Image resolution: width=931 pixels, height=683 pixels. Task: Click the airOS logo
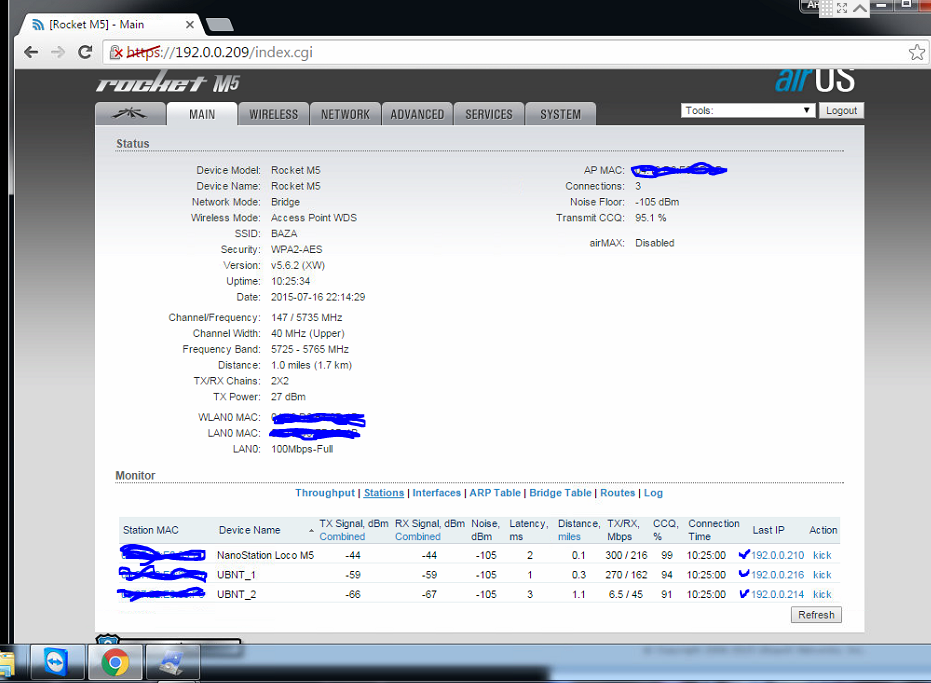pyautogui.click(x=815, y=80)
